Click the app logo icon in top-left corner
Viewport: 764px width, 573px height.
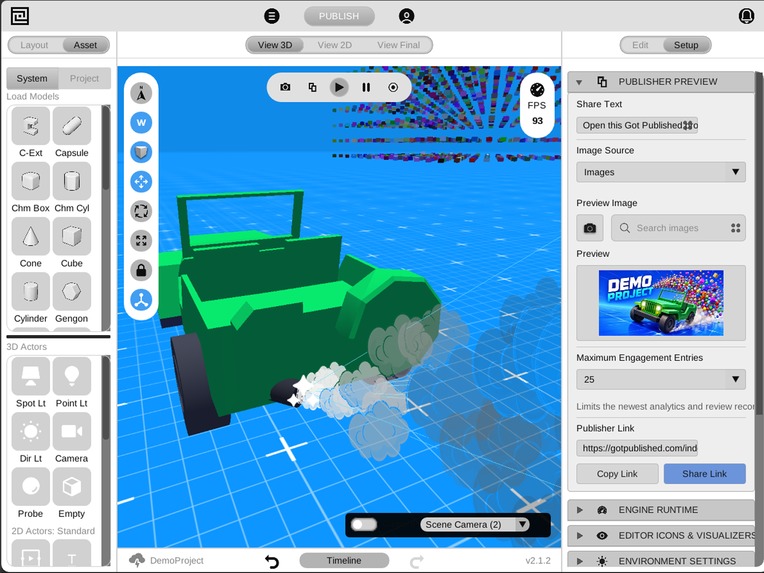[19, 16]
